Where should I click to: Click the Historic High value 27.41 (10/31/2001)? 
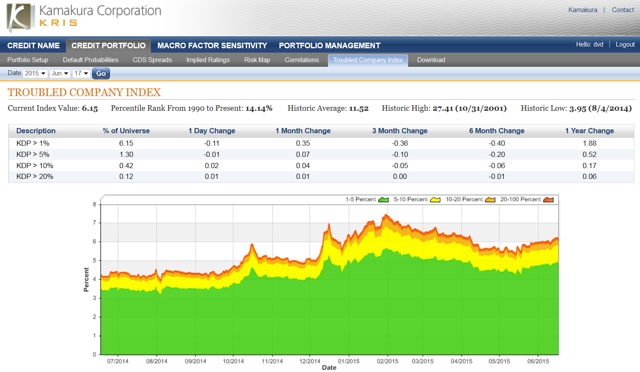(469, 108)
